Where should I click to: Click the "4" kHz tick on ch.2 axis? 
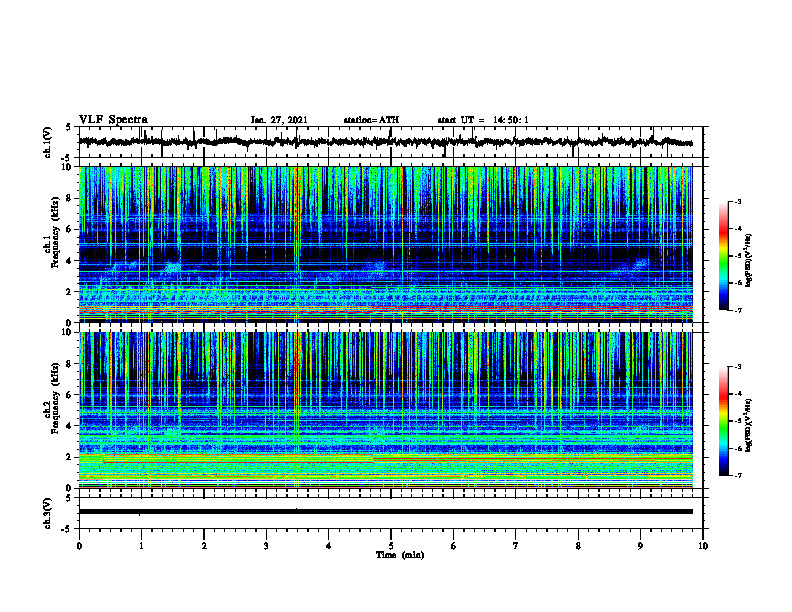pyautogui.click(x=70, y=426)
